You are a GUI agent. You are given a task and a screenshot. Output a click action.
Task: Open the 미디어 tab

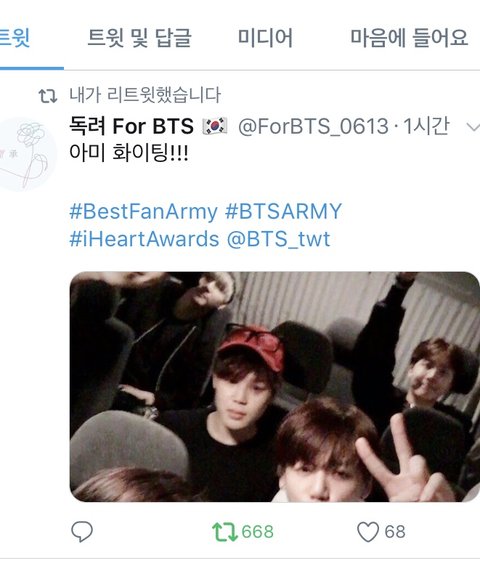coord(265,37)
